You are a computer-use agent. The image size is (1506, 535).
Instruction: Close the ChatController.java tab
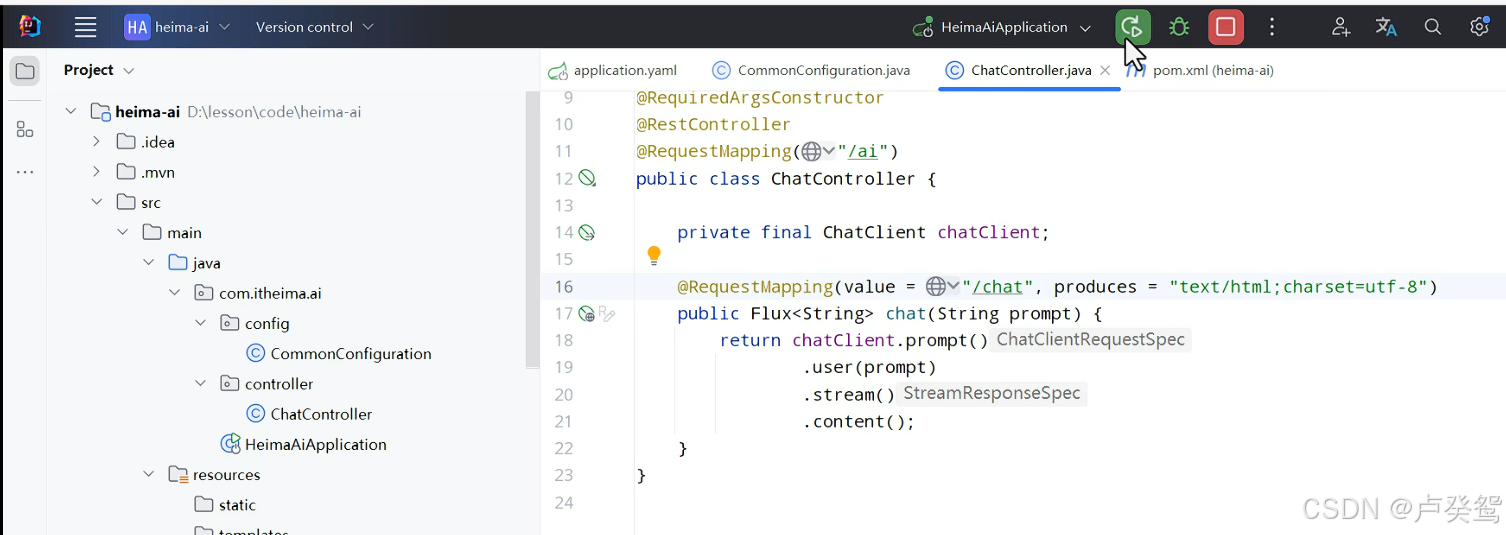tap(1105, 71)
